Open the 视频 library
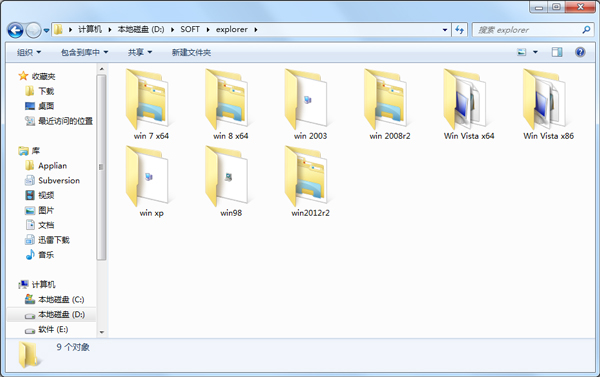 [x=40, y=195]
